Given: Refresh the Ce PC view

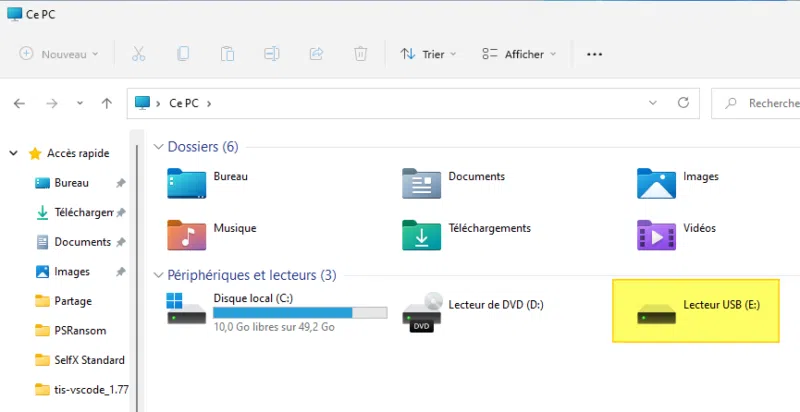Looking at the screenshot, I should 683,102.
